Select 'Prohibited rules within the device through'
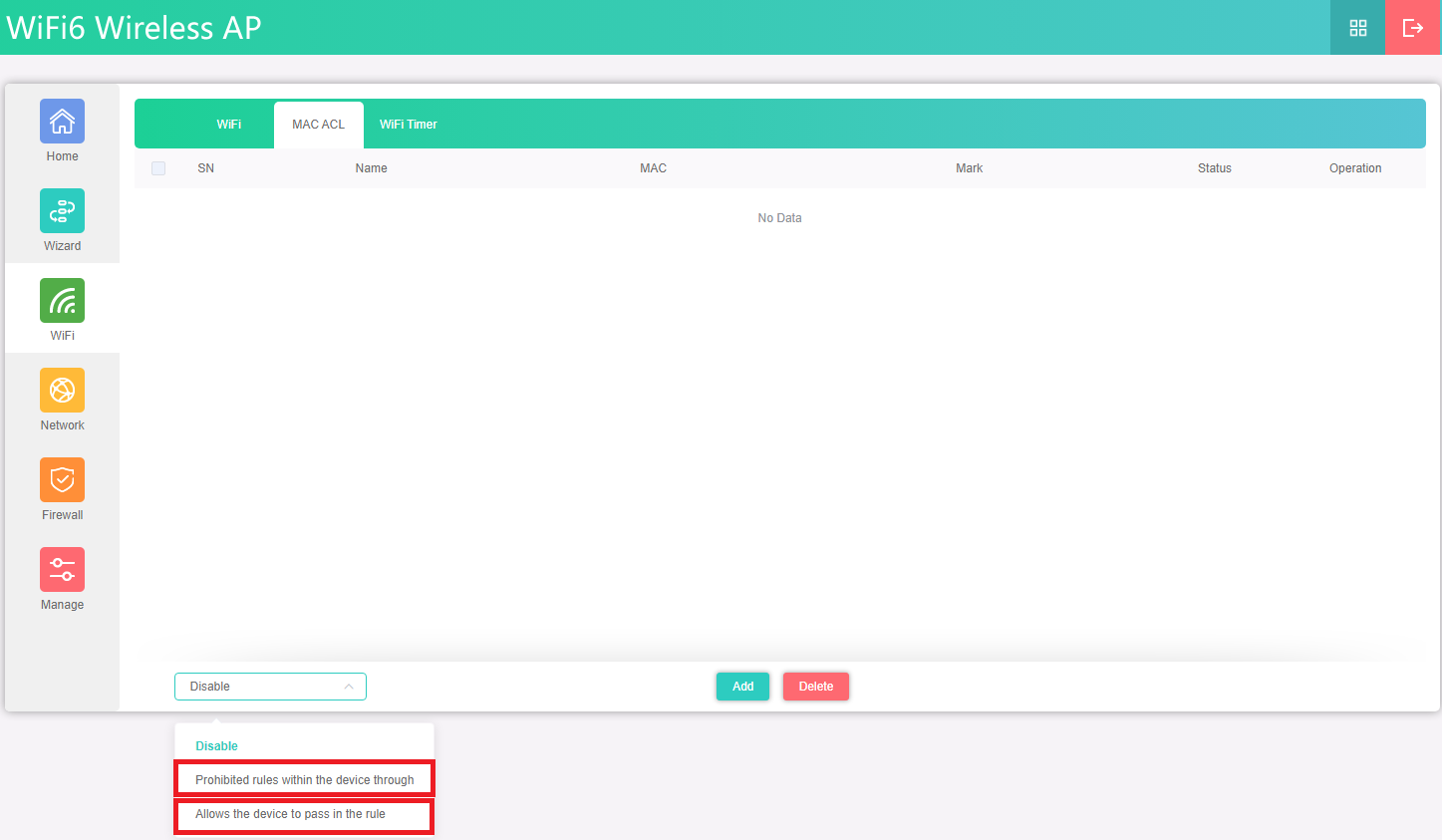Viewport: 1442px width, 840px height. [x=304, y=780]
